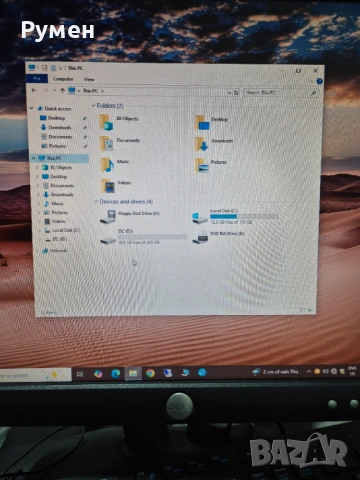Collapse the Devices and drives (4) section
Image resolution: width=360 pixels, height=480 pixels.
pos(96,201)
